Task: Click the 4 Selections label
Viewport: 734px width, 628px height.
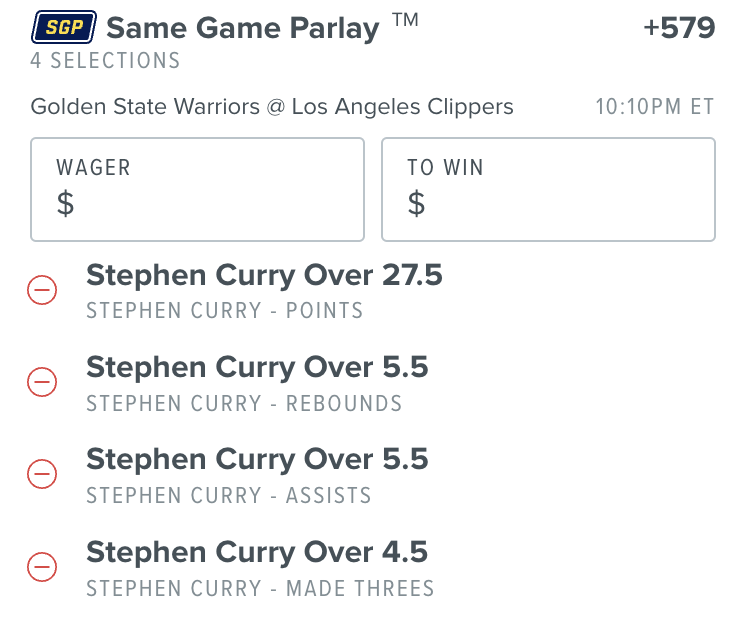Action: tap(105, 61)
